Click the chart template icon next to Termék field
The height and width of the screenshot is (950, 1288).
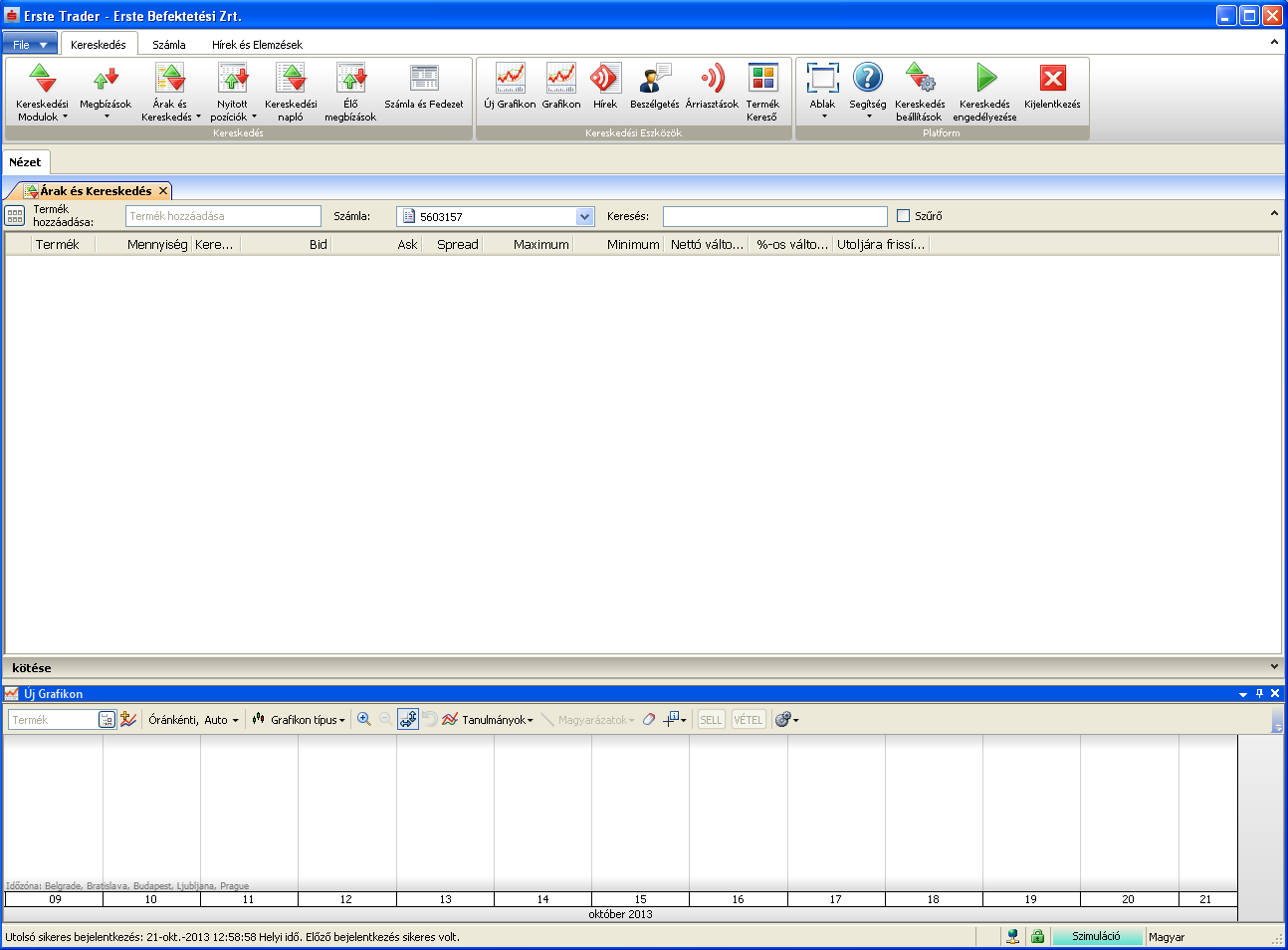pos(128,719)
